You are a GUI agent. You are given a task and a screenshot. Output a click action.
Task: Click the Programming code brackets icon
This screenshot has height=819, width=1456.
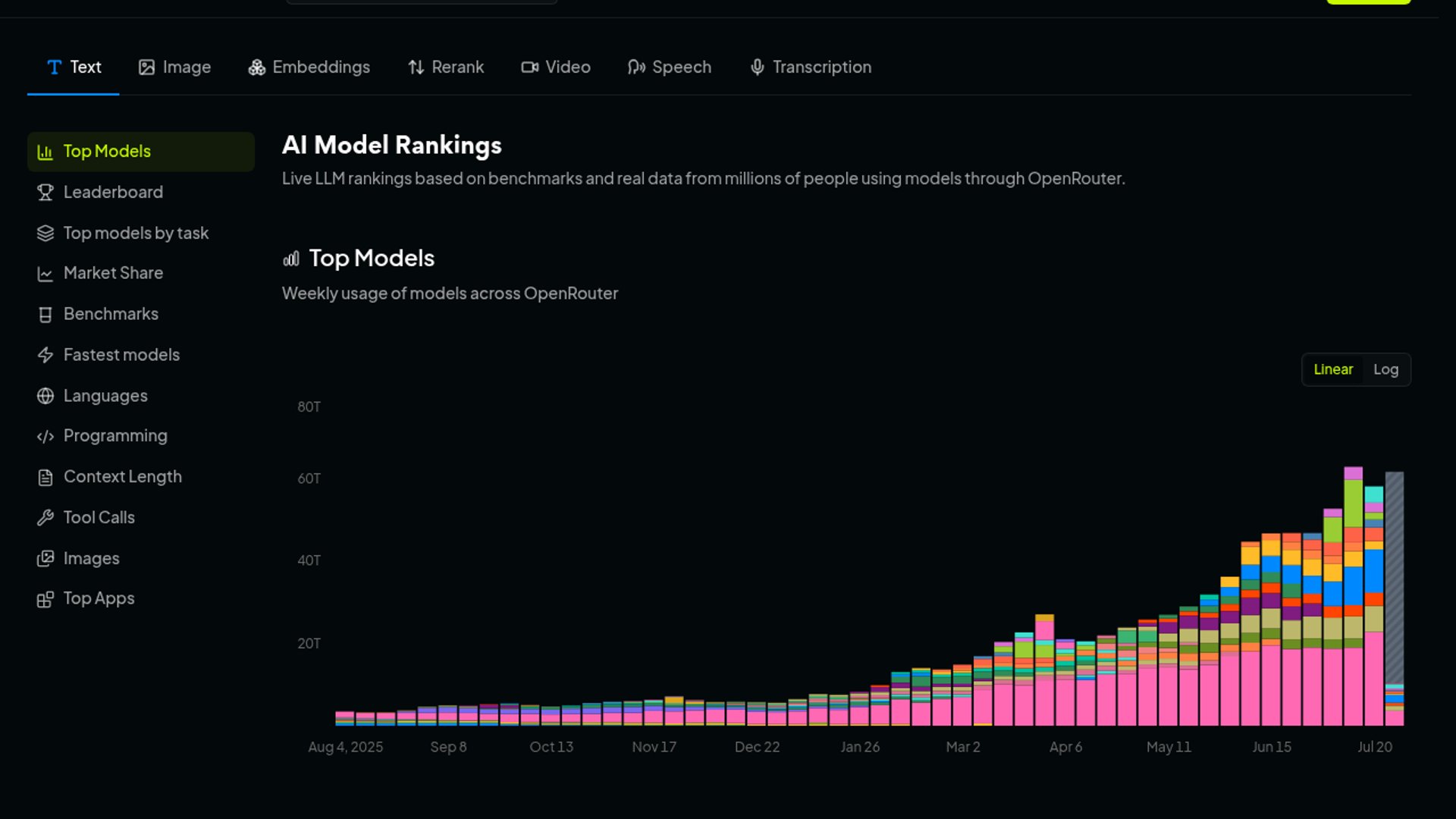pos(45,436)
